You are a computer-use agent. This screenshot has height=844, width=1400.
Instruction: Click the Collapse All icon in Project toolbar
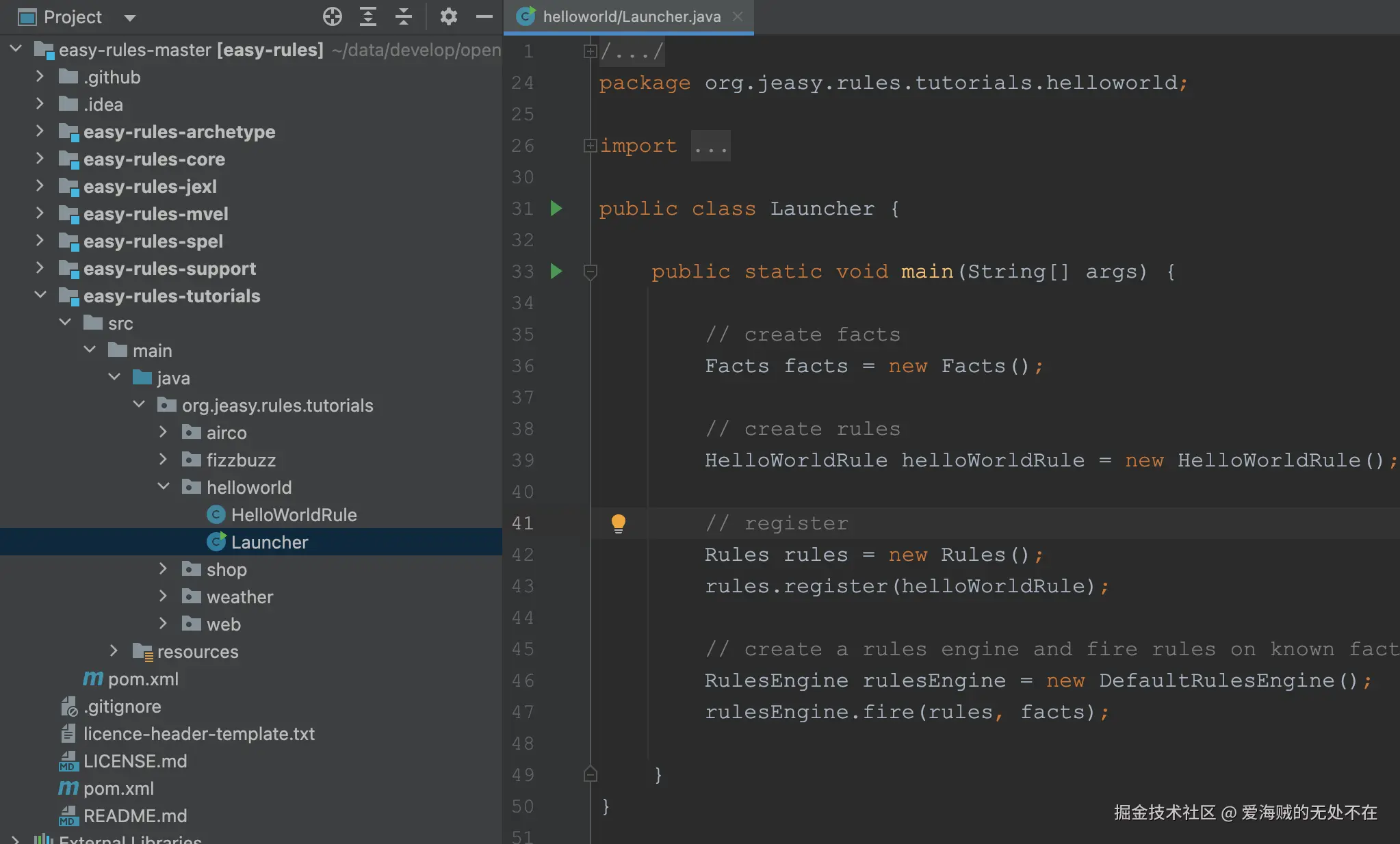[x=404, y=16]
